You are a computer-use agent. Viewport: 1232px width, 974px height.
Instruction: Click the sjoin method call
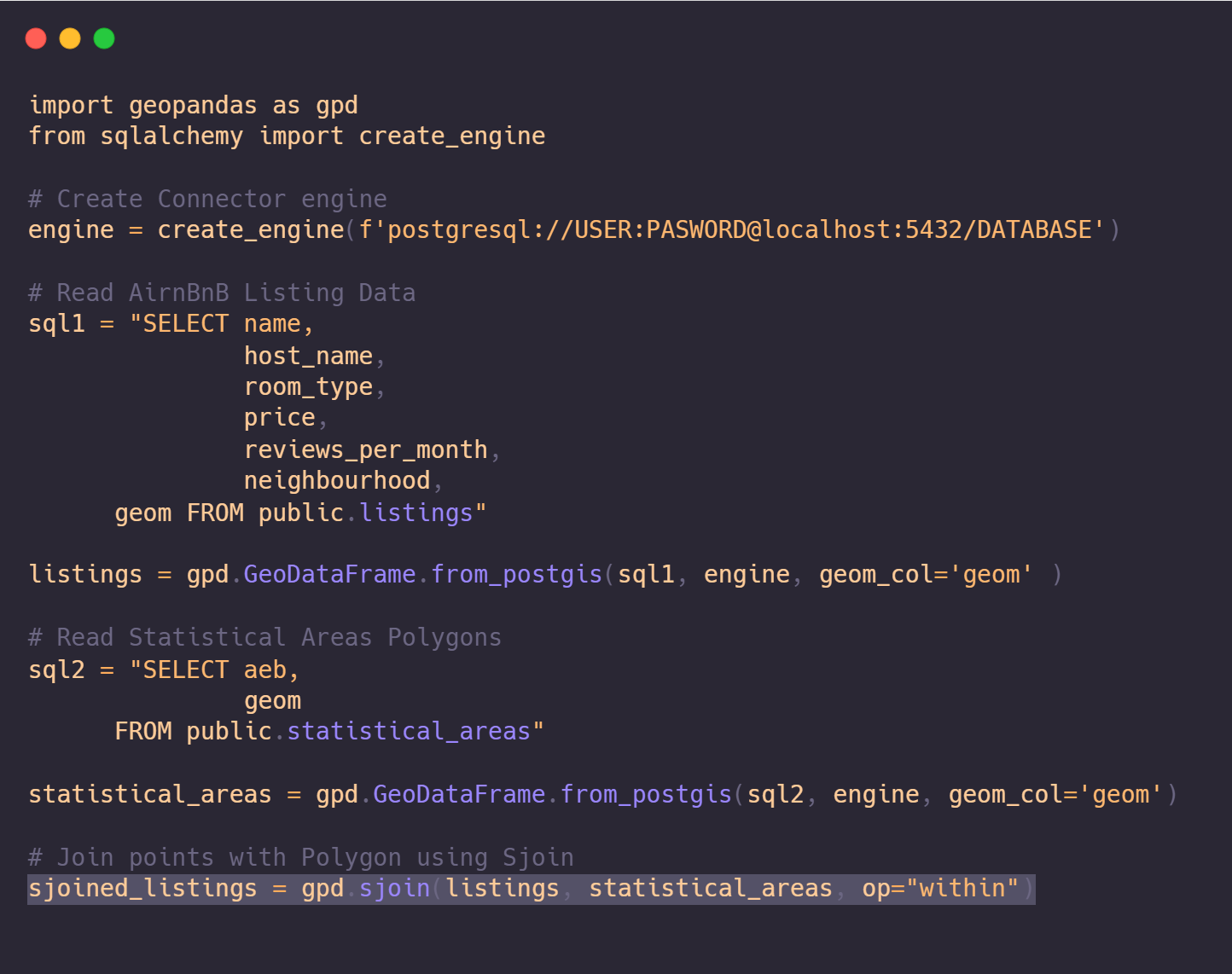coord(394,889)
